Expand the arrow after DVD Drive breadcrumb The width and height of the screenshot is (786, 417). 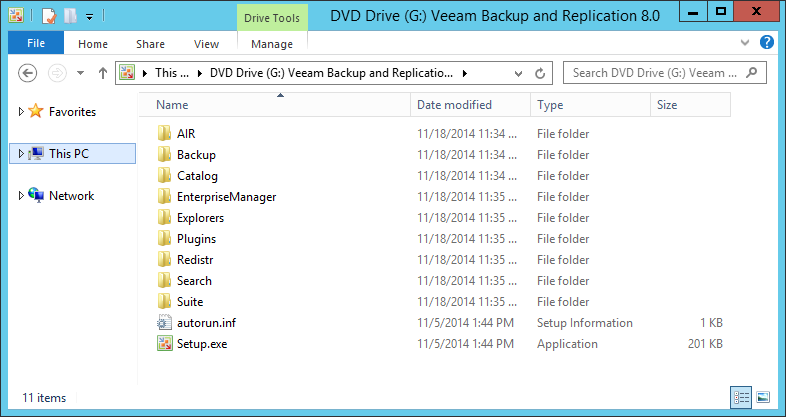465,73
